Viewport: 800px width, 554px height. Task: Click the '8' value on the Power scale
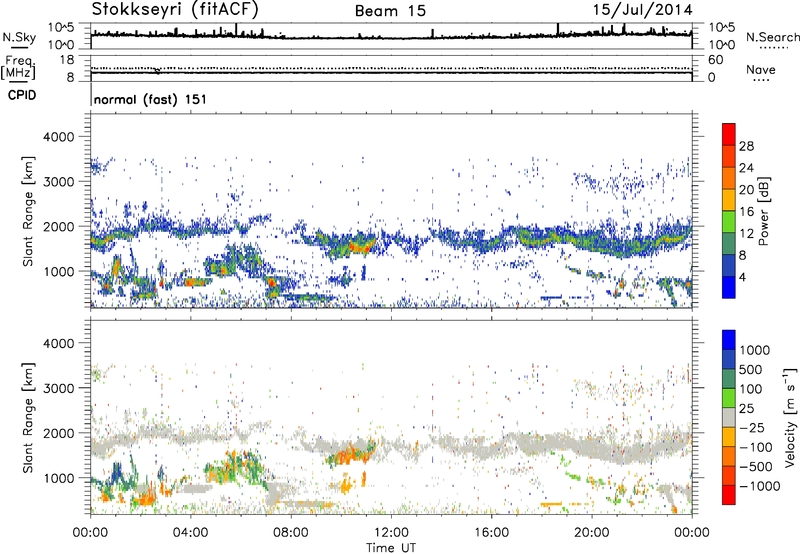[x=743, y=256]
